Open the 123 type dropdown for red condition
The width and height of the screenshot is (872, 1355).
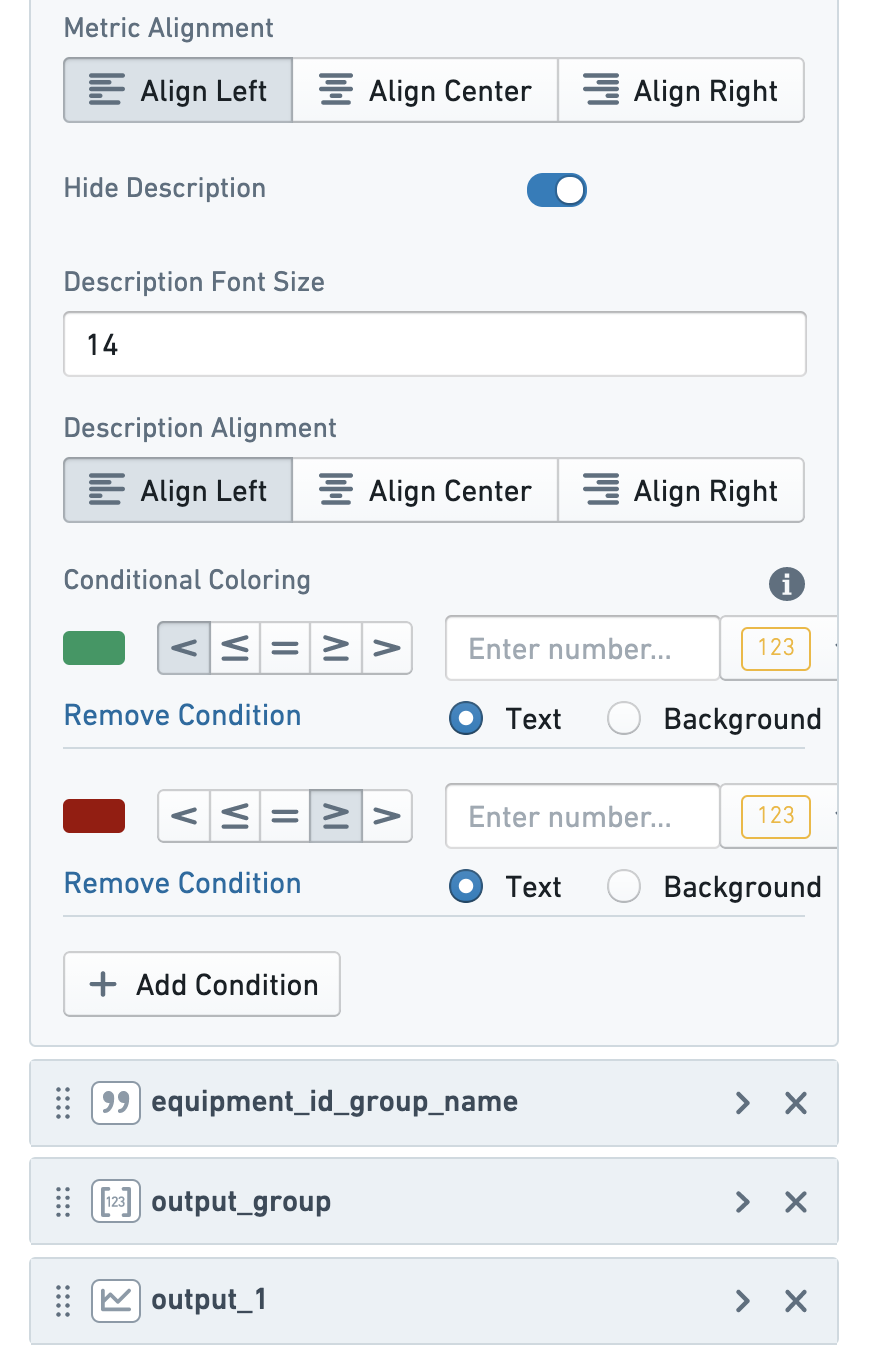(x=780, y=816)
